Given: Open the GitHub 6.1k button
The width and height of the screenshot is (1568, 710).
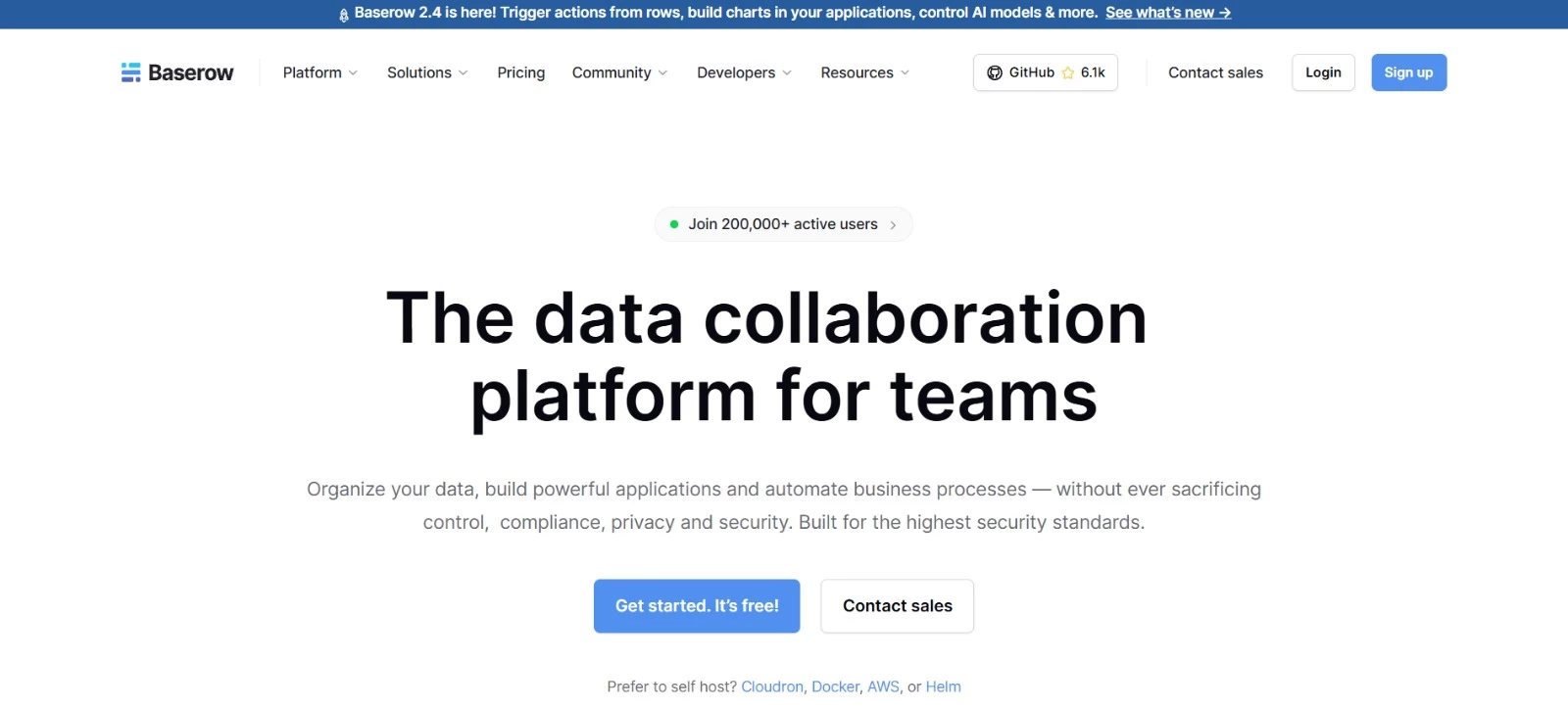Looking at the screenshot, I should (x=1046, y=72).
